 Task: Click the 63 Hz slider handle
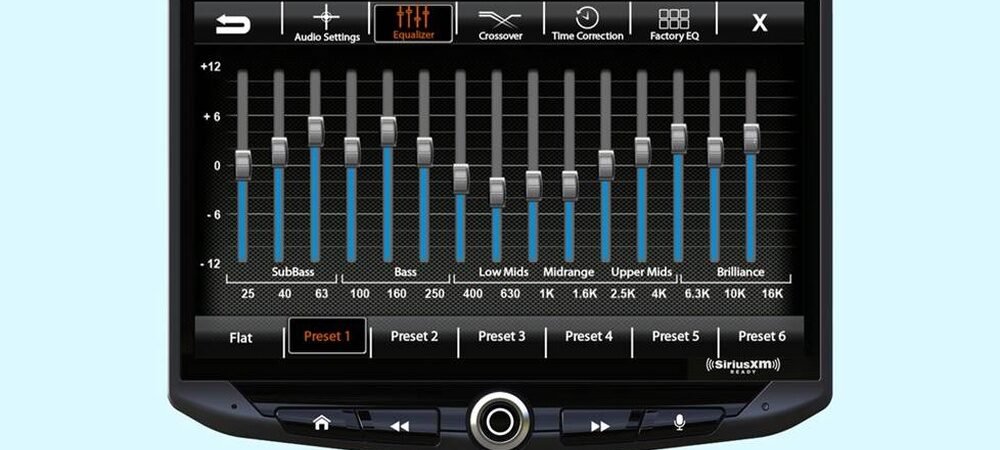[x=316, y=131]
